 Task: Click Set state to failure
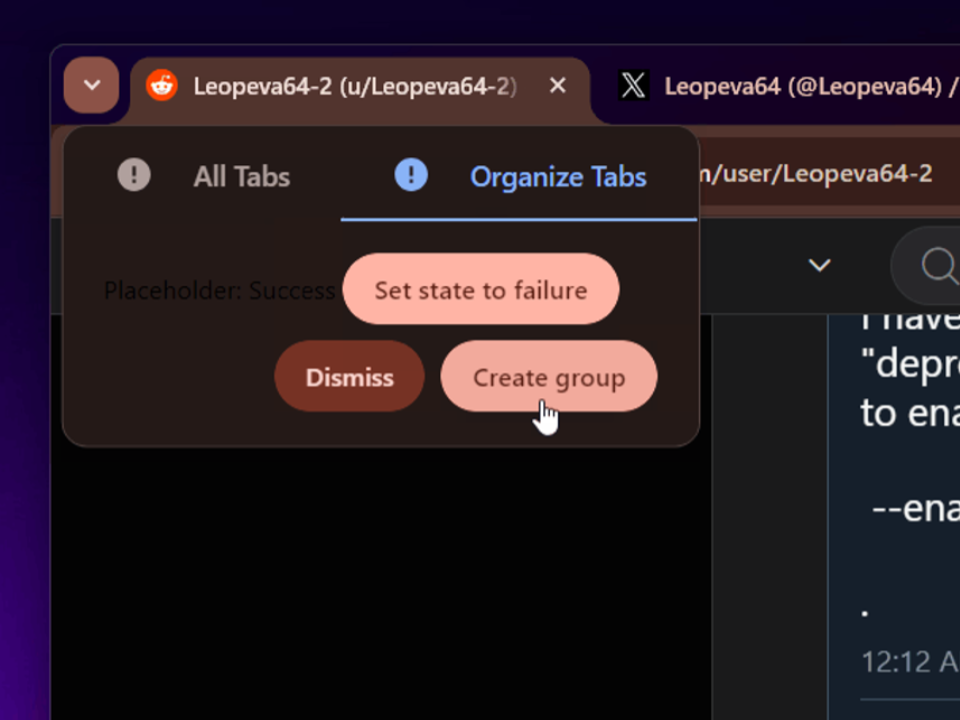481,289
